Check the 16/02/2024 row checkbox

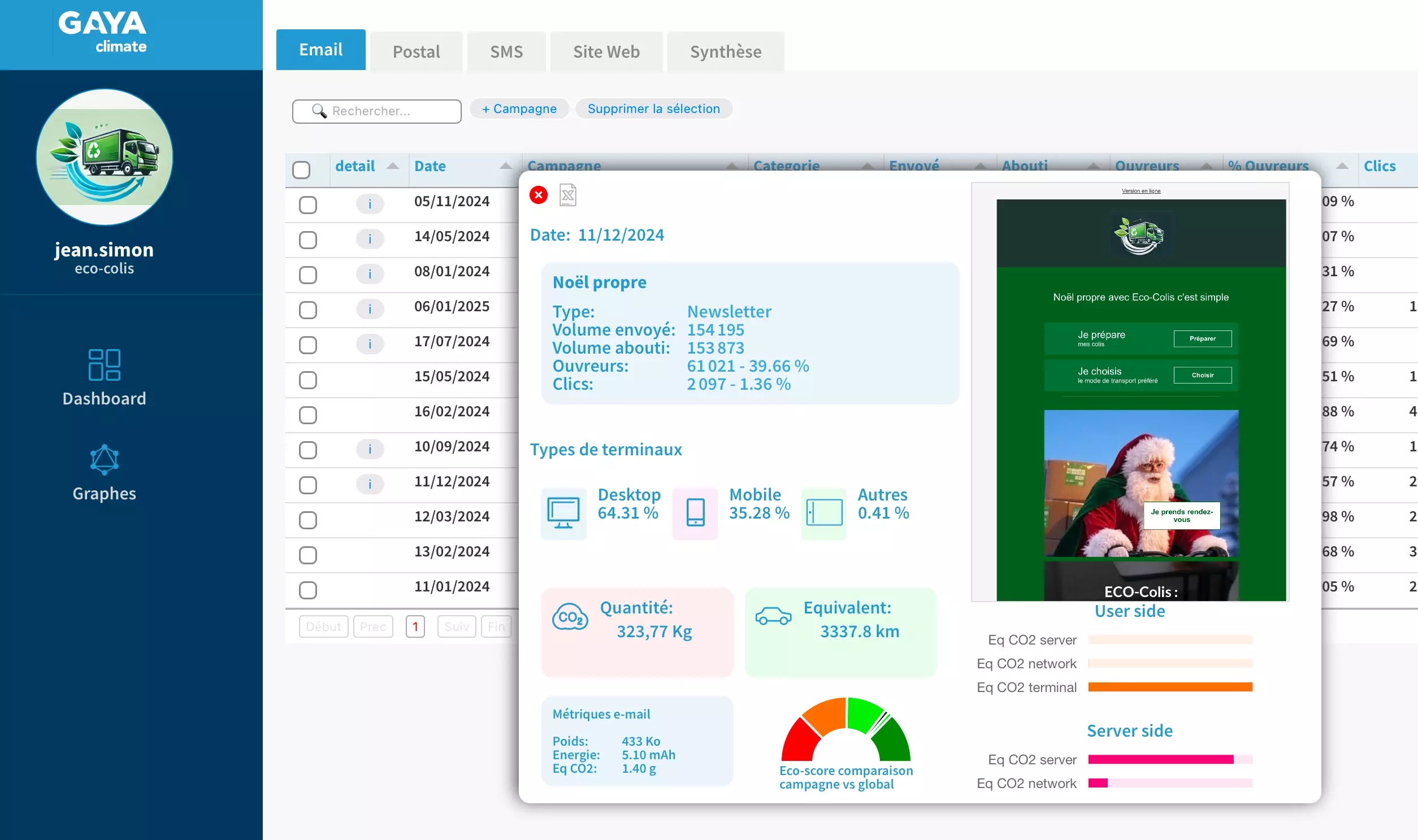(308, 415)
